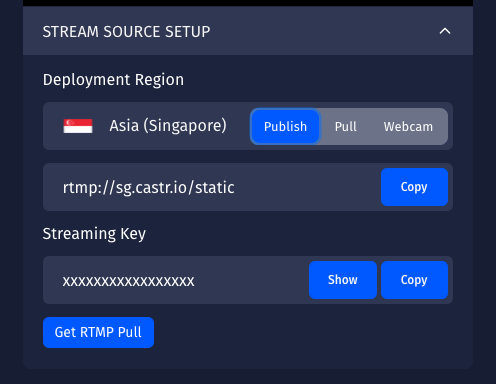
Task: Switch to Pull mode
Action: 346,126
